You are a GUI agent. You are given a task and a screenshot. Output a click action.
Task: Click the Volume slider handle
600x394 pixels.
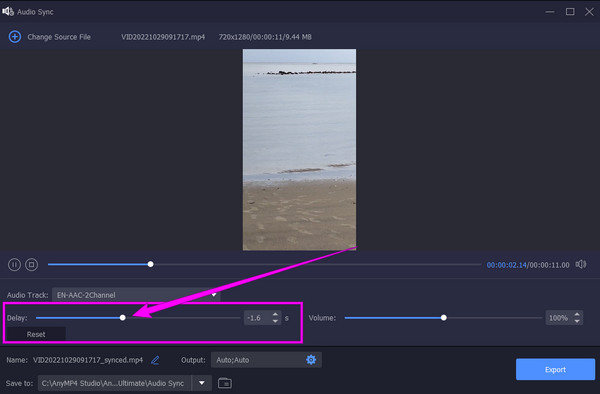[443, 317]
